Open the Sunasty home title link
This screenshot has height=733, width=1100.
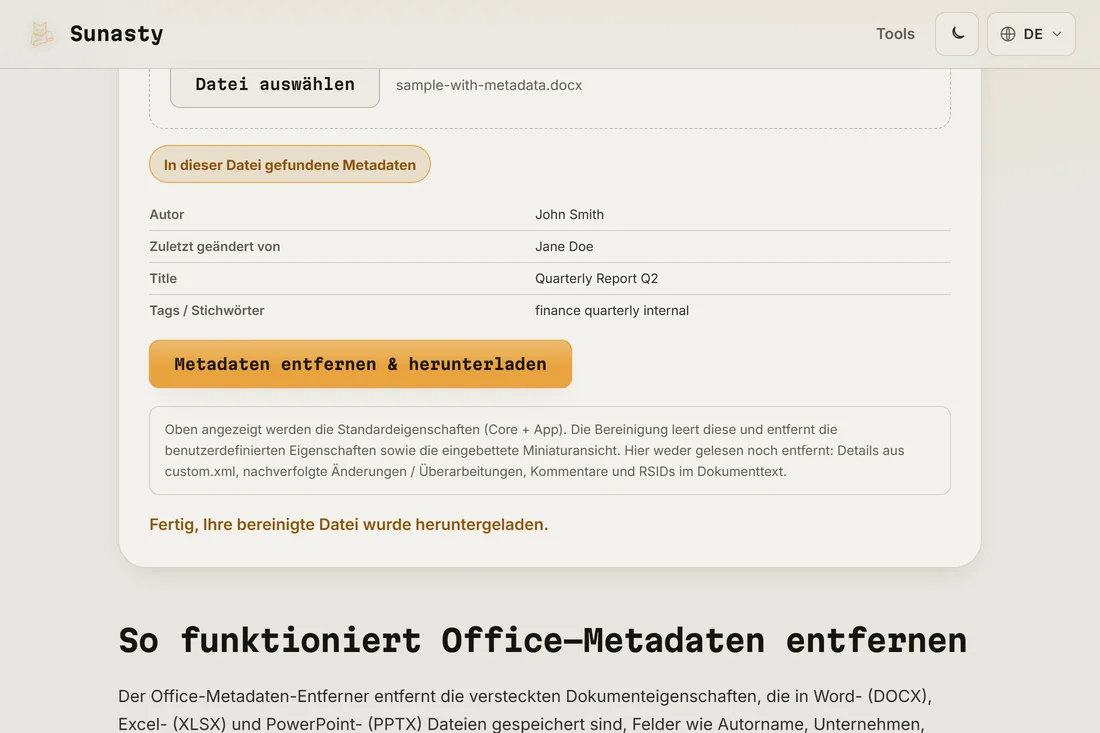pyautogui.click(x=116, y=34)
